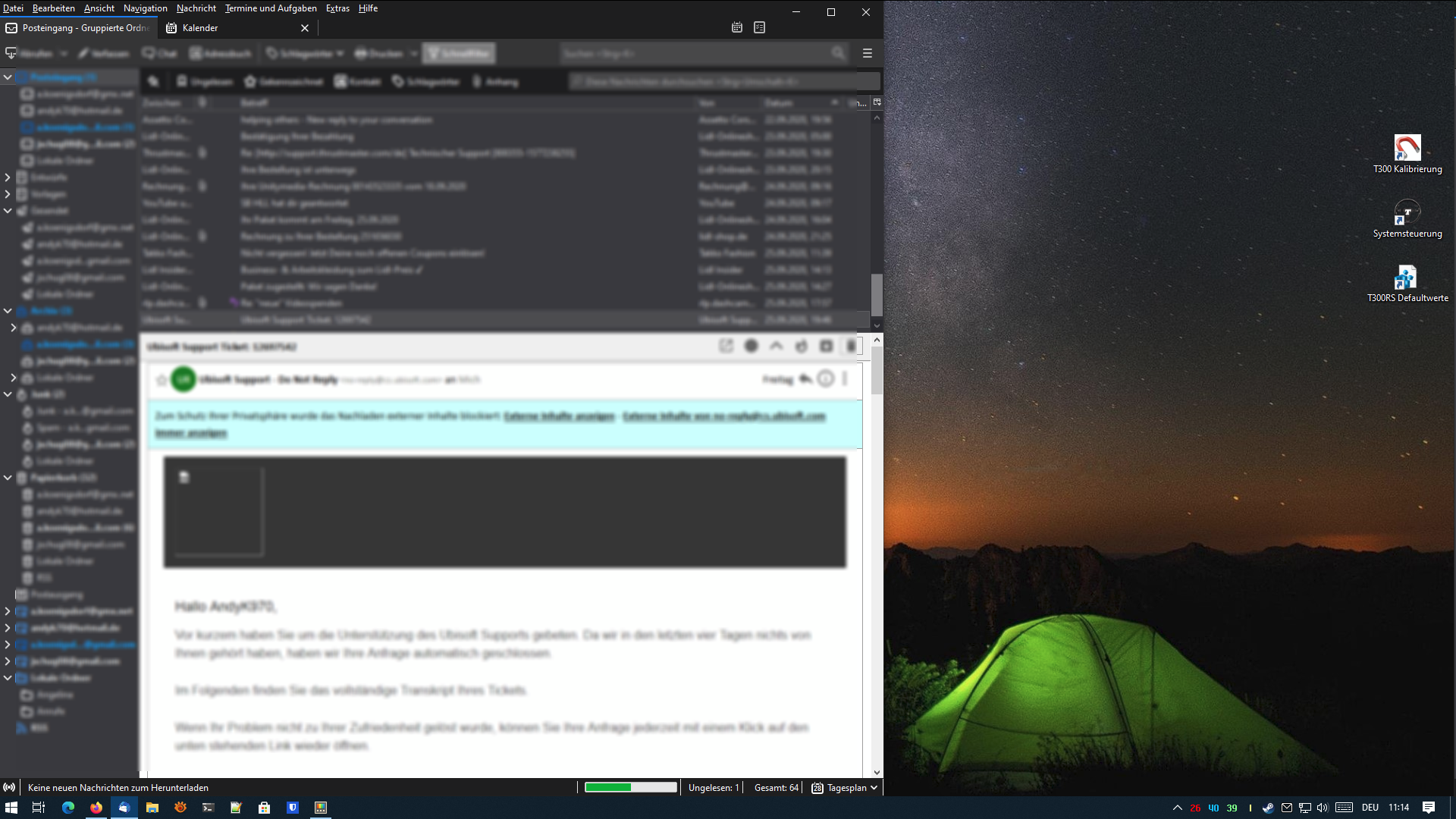Open the Extras menu

[337, 8]
